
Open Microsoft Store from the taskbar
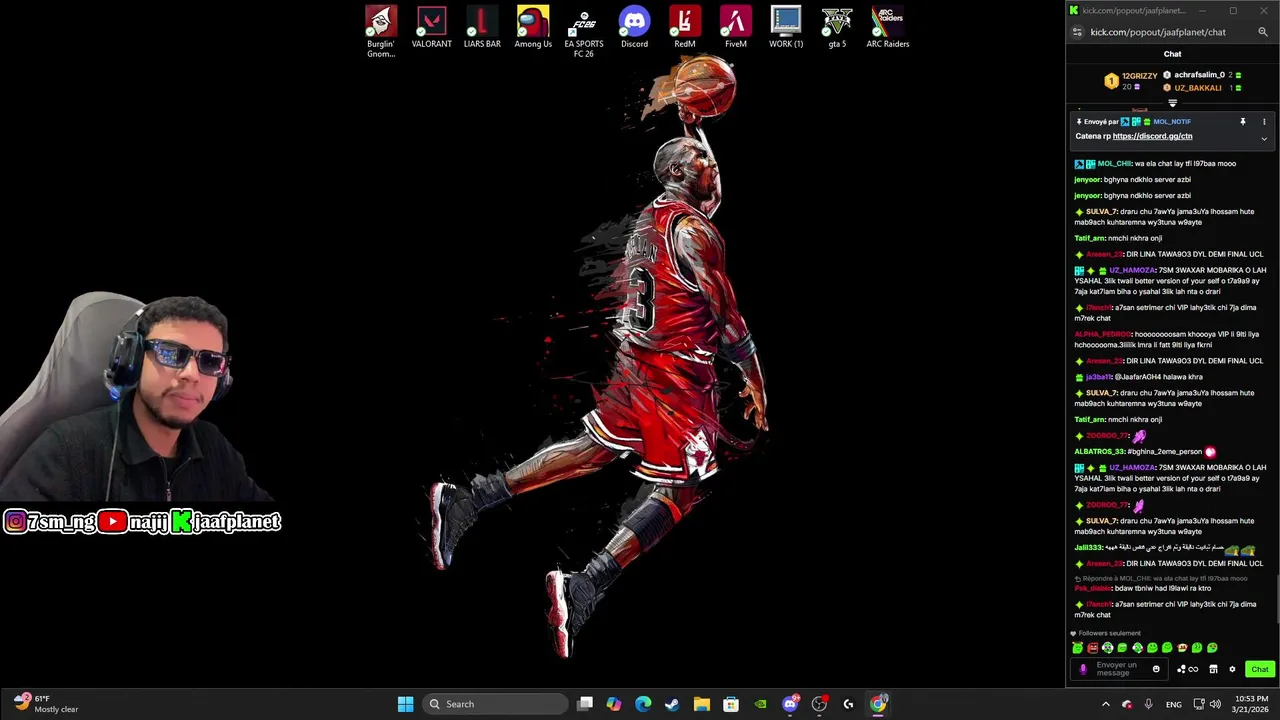coord(731,704)
